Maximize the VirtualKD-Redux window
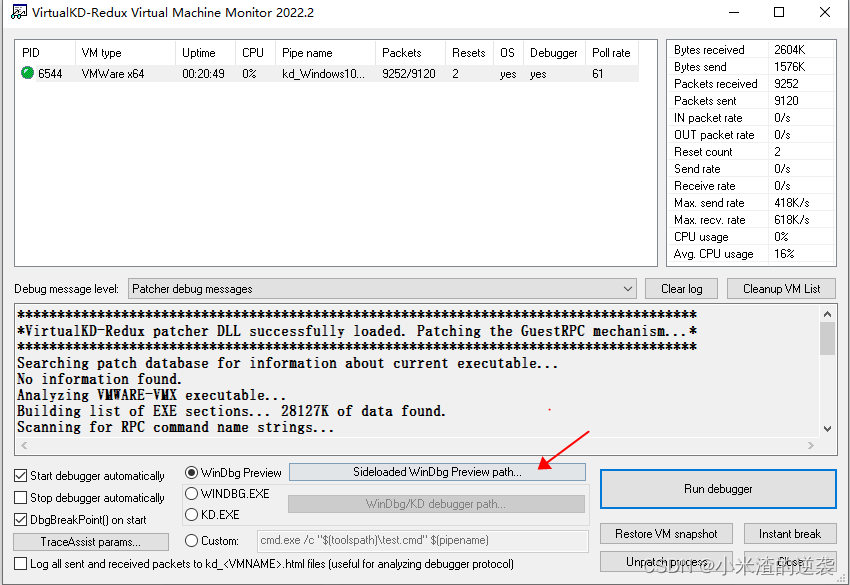Screen dimensions: 850x585 click(x=779, y=12)
